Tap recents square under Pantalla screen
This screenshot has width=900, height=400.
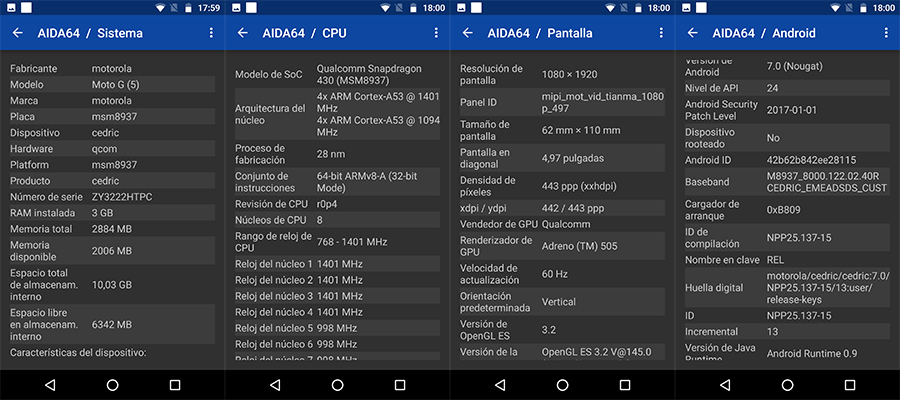[625, 385]
